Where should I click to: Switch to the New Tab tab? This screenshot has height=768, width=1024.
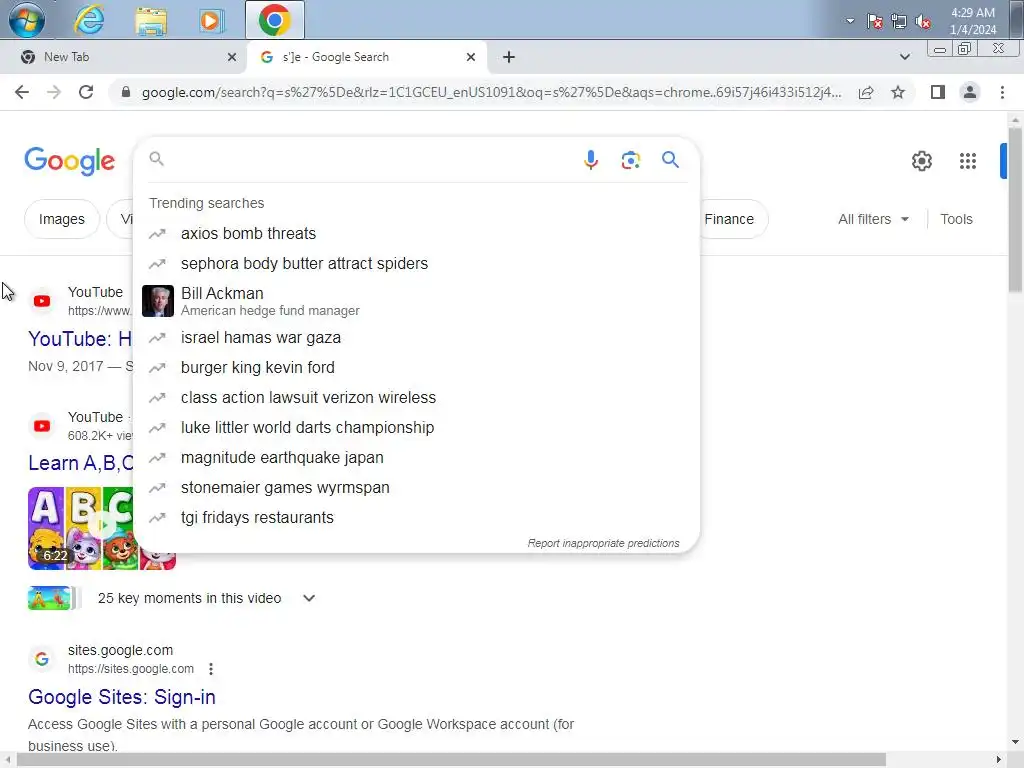(123, 57)
